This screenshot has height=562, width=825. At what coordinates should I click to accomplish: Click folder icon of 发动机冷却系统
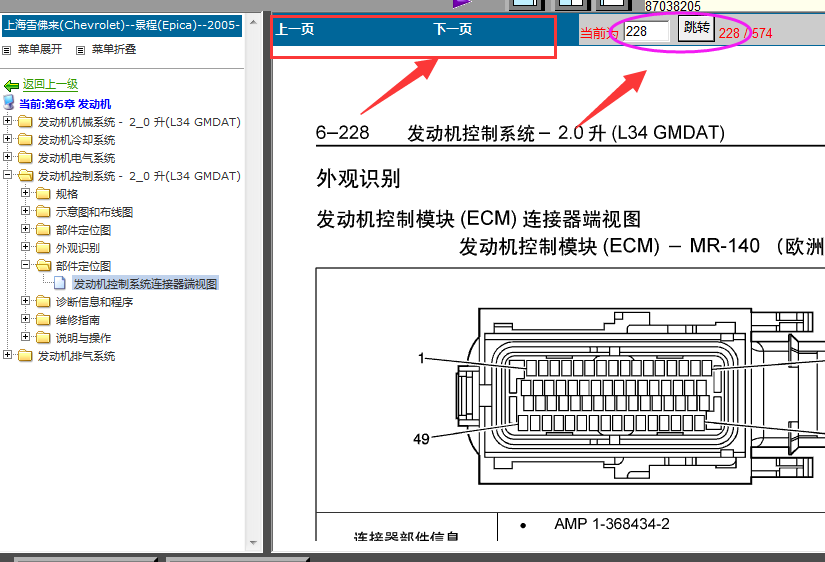click(25, 139)
